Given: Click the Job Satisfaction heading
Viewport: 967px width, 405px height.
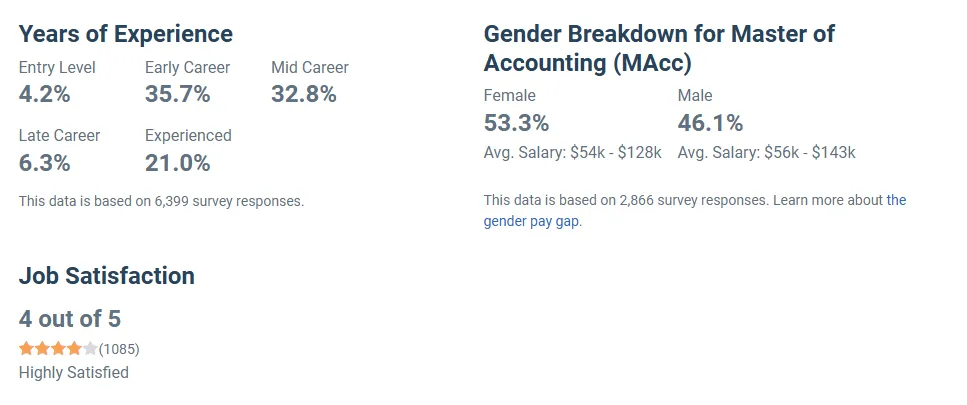Looking at the screenshot, I should click(107, 276).
